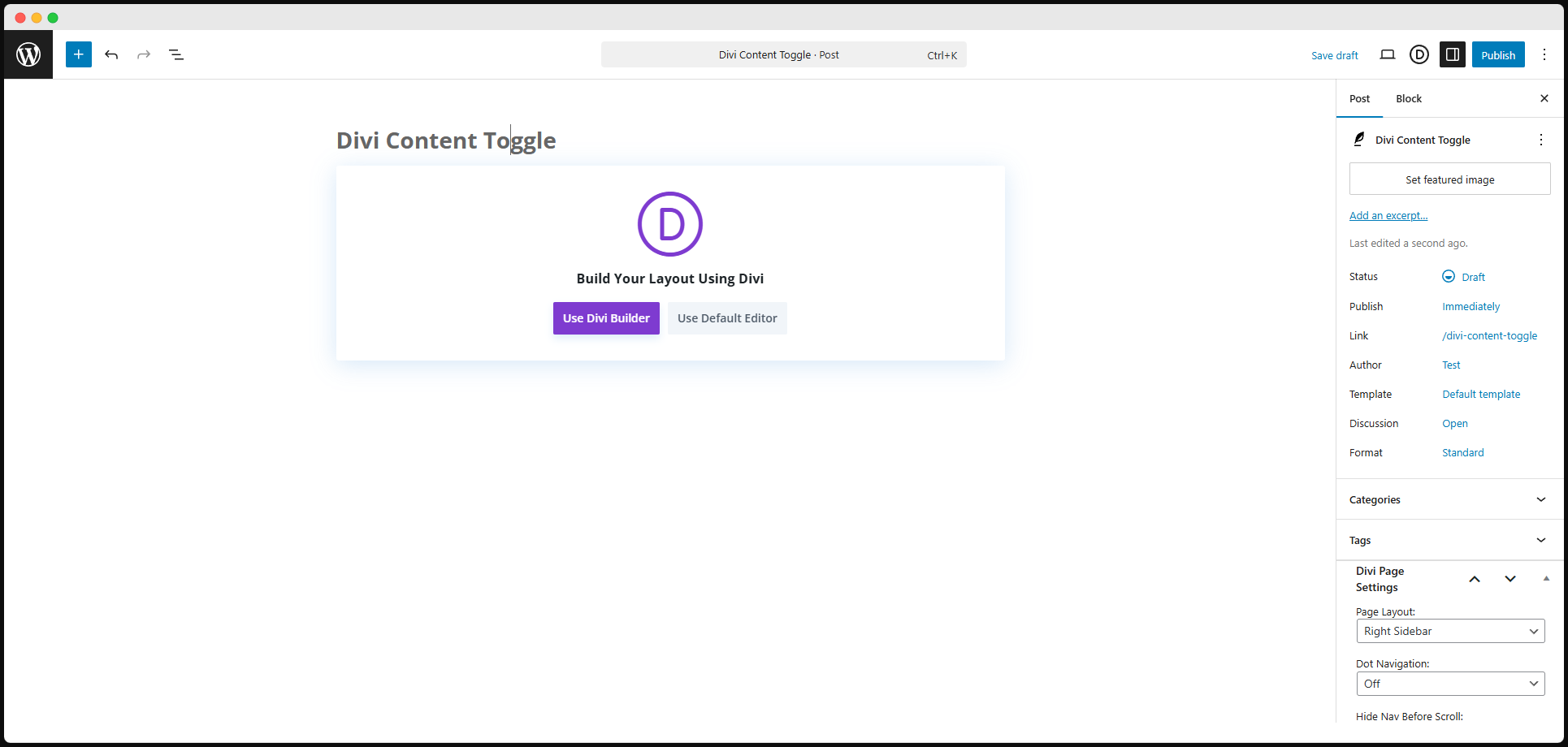Move Divi Page Settings panel down

1510,579
